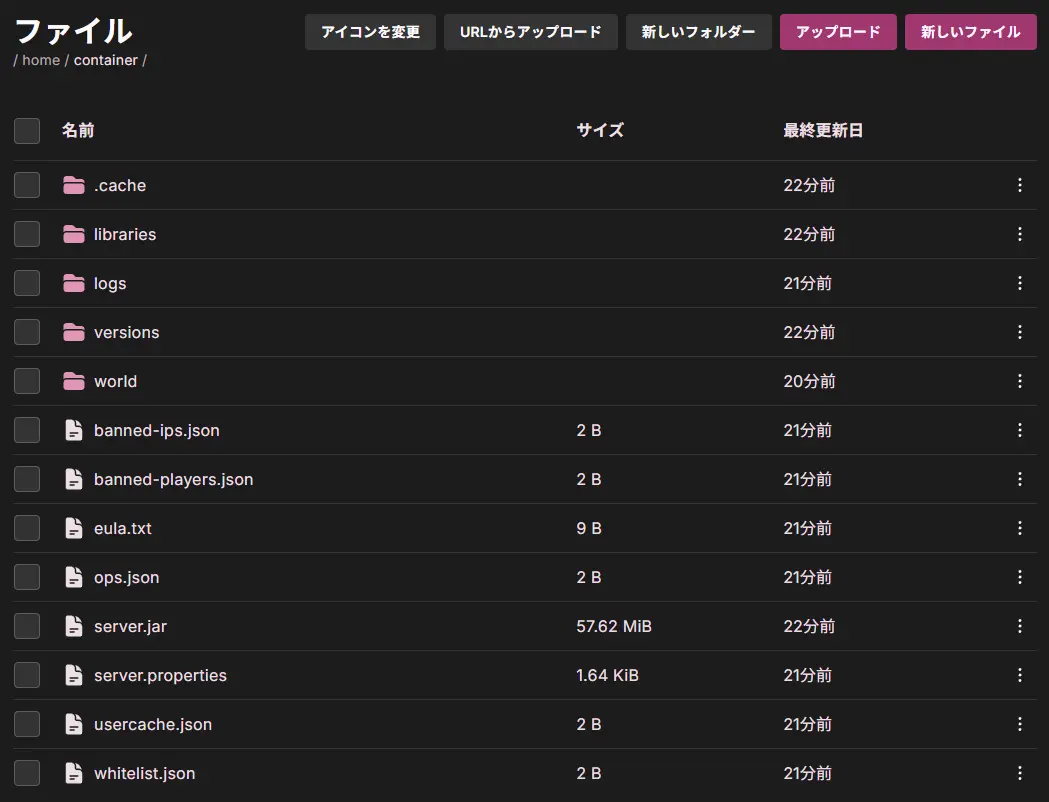This screenshot has height=802, width=1049.
Task: Go to home in the breadcrumb
Action: pyautogui.click(x=41, y=60)
